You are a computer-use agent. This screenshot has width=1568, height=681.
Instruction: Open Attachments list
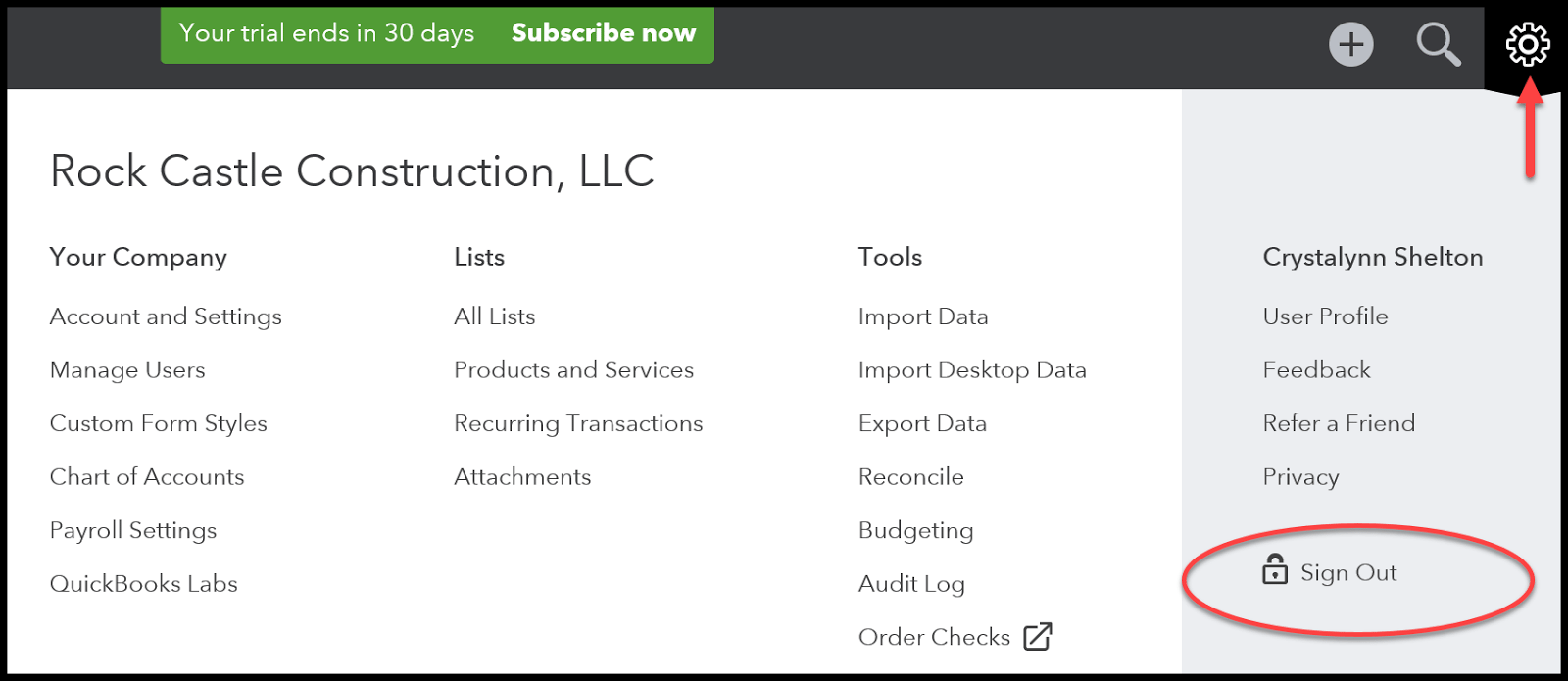(x=522, y=477)
